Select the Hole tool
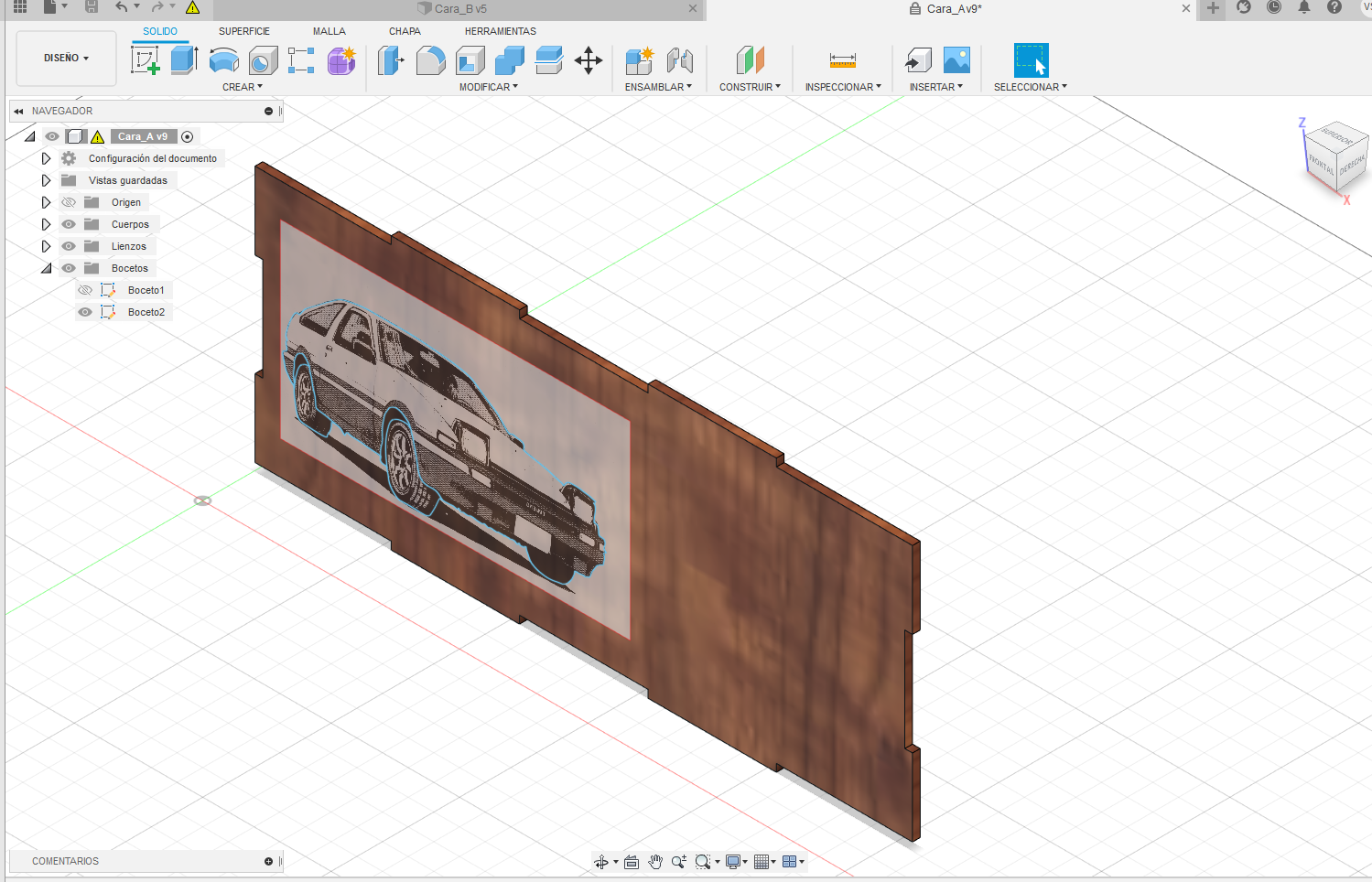 [x=264, y=60]
